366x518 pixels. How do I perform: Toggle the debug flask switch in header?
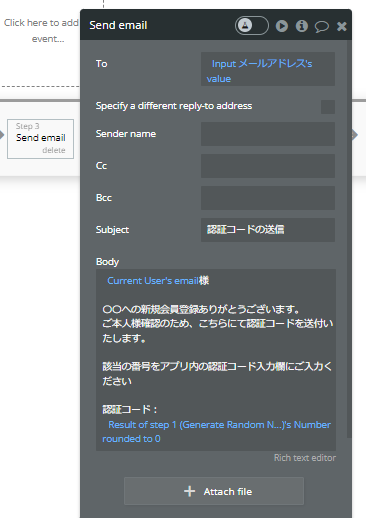point(252,25)
